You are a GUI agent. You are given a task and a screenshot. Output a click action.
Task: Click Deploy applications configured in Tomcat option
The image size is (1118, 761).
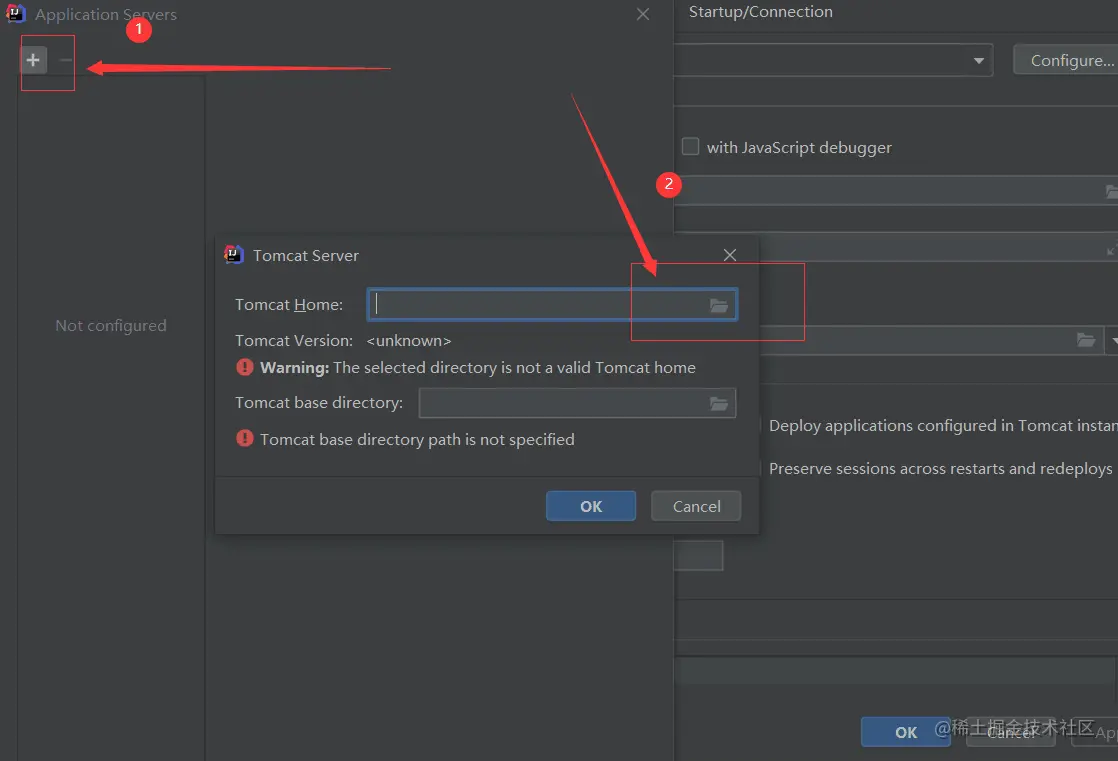(x=943, y=426)
